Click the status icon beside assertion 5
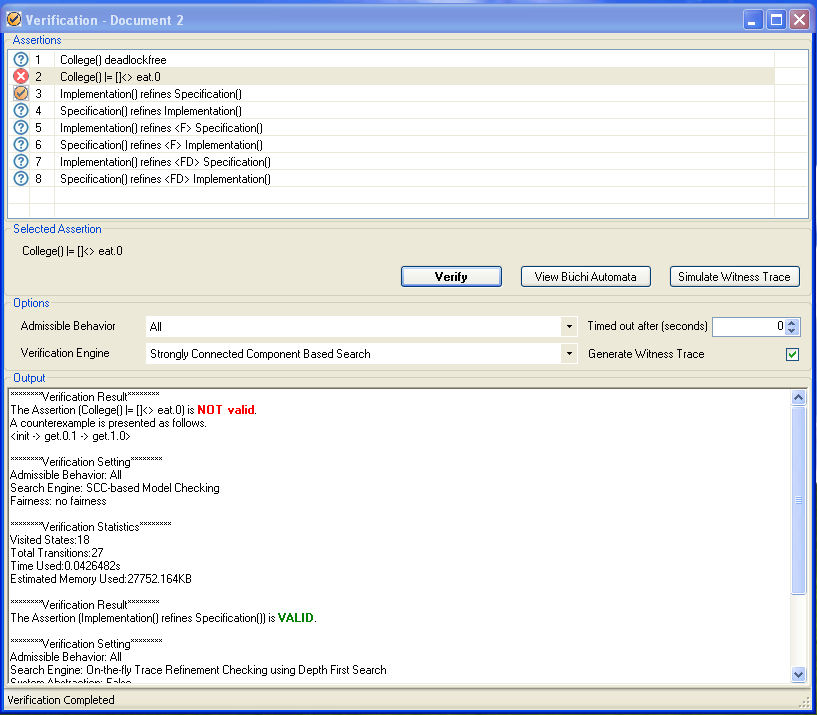 [x=21, y=128]
